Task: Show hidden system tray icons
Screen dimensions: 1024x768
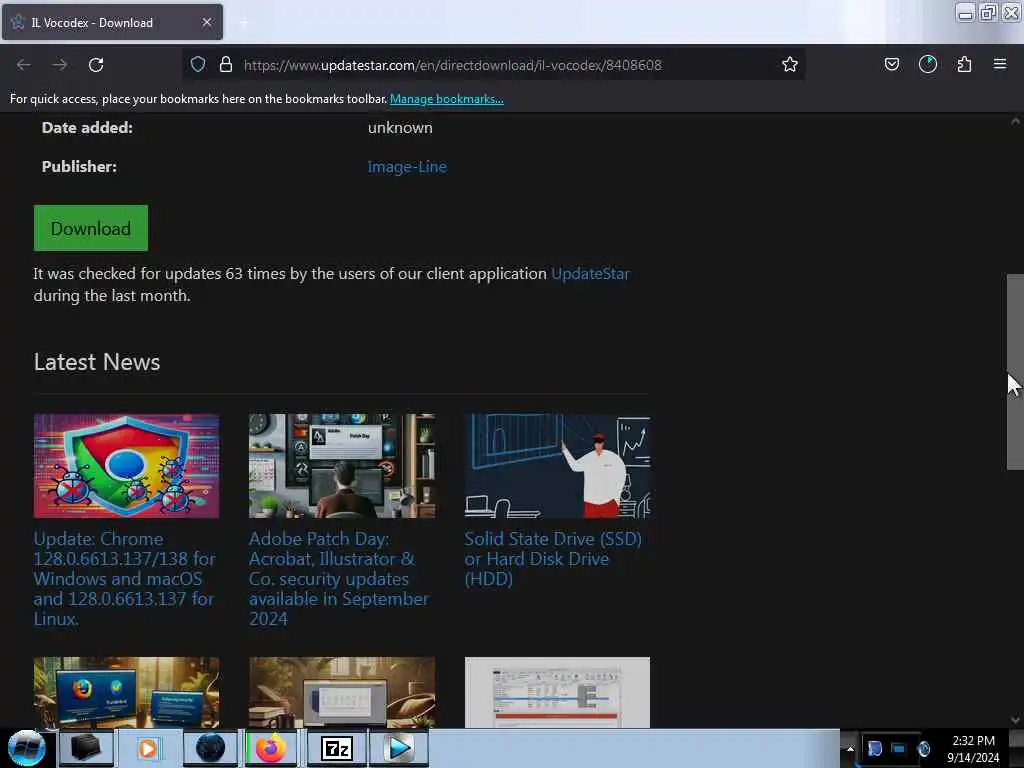Action: click(850, 749)
